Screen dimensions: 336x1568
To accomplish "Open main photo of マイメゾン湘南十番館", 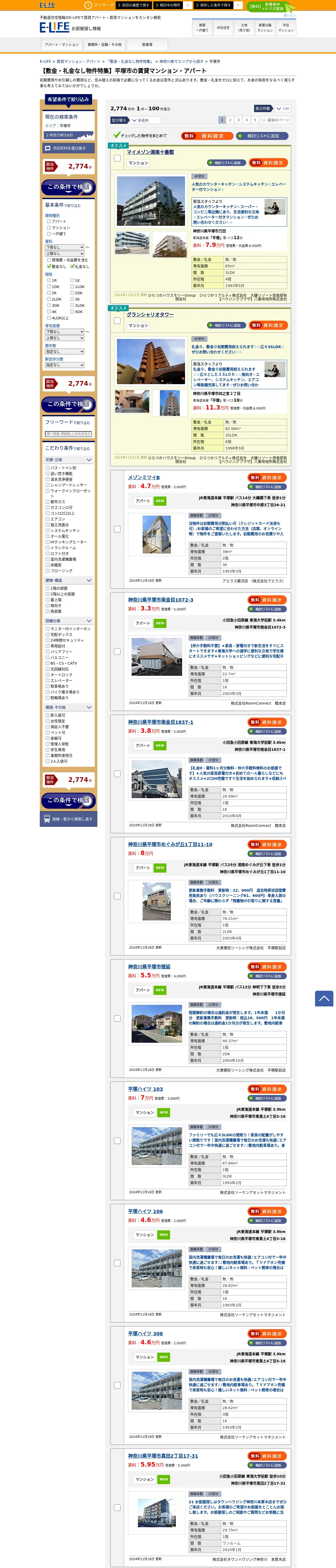I will tap(151, 201).
